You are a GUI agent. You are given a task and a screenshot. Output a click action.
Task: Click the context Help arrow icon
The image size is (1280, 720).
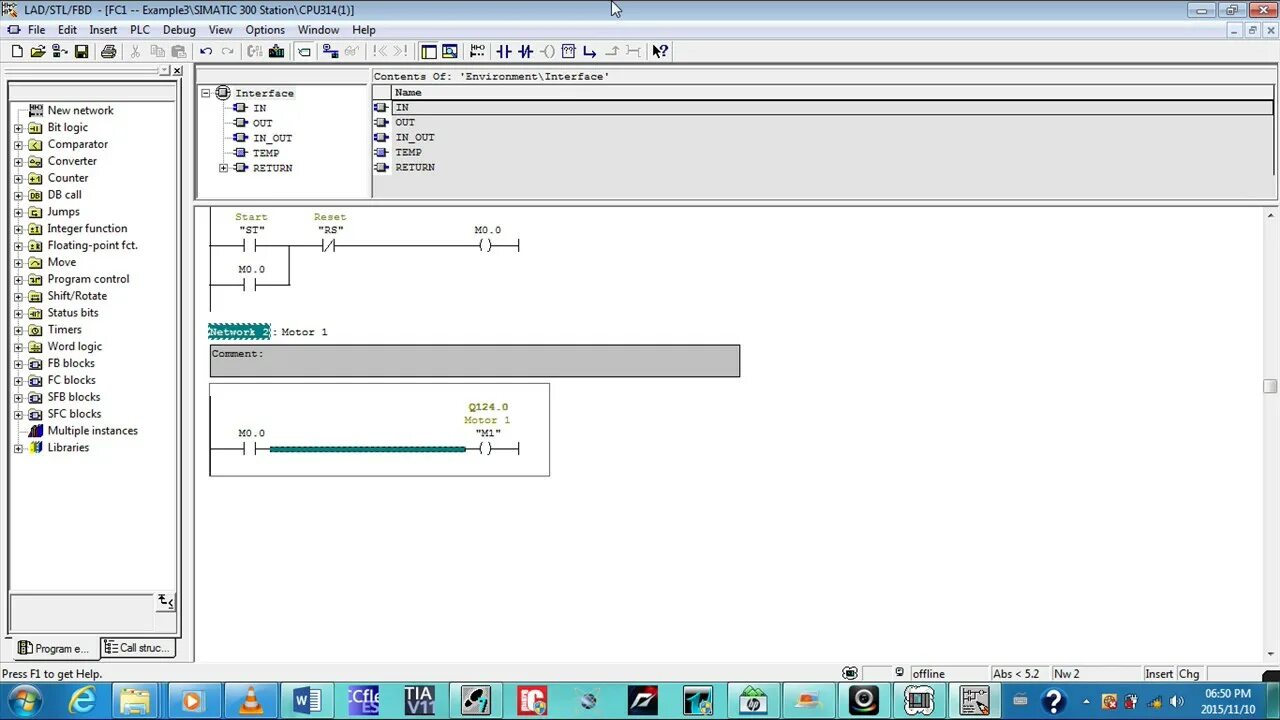[660, 51]
